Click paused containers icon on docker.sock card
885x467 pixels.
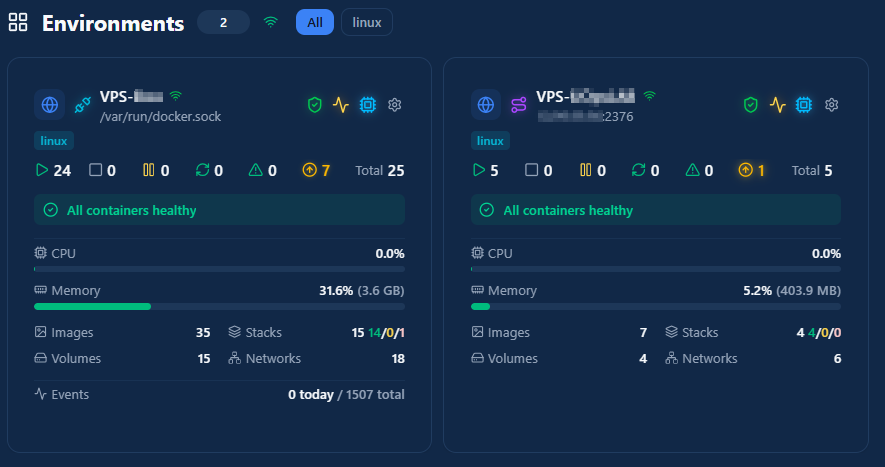[x=148, y=170]
